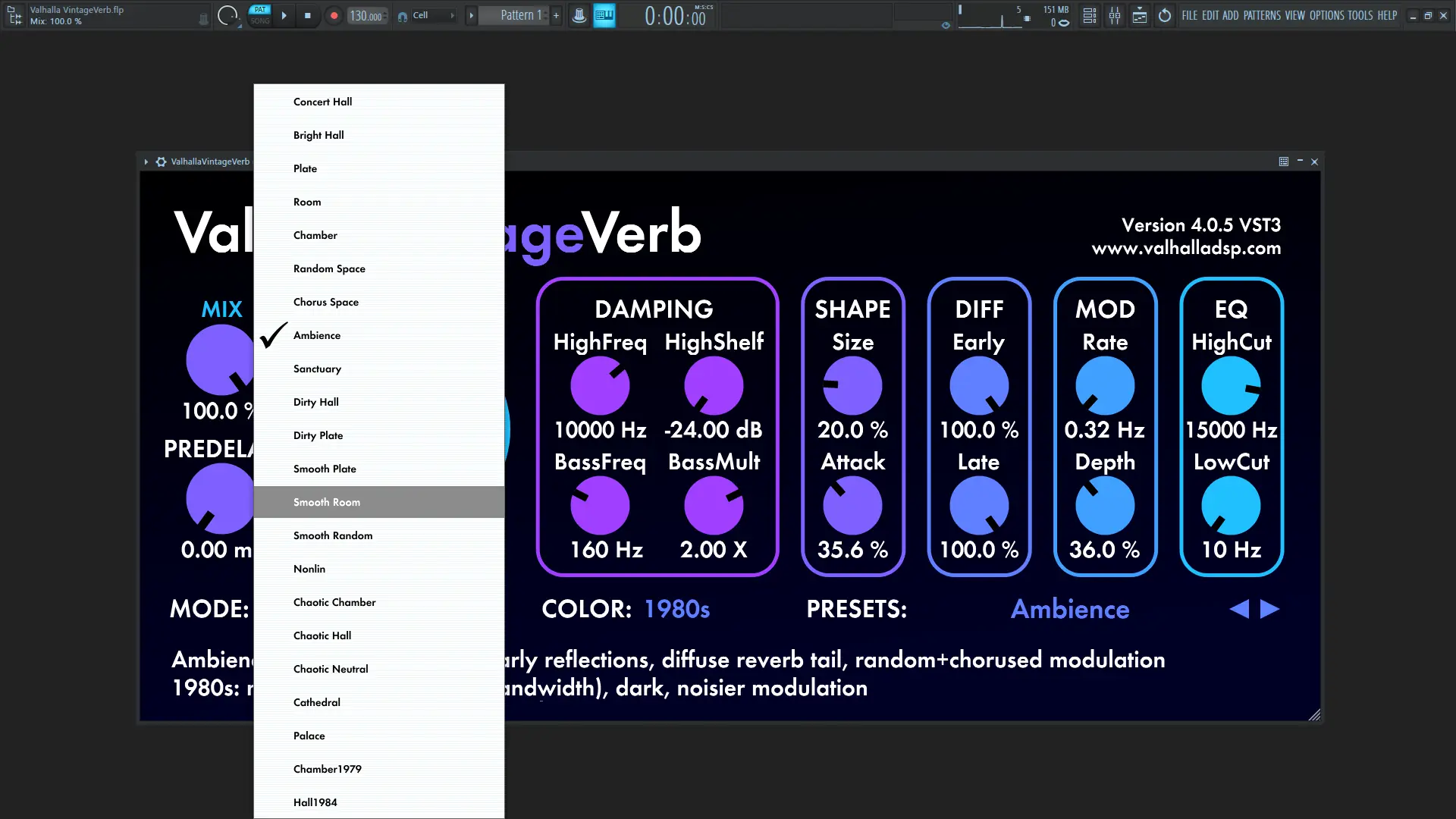1456x819 pixels.
Task: Open the mixer icon in toolbar
Action: (1115, 15)
